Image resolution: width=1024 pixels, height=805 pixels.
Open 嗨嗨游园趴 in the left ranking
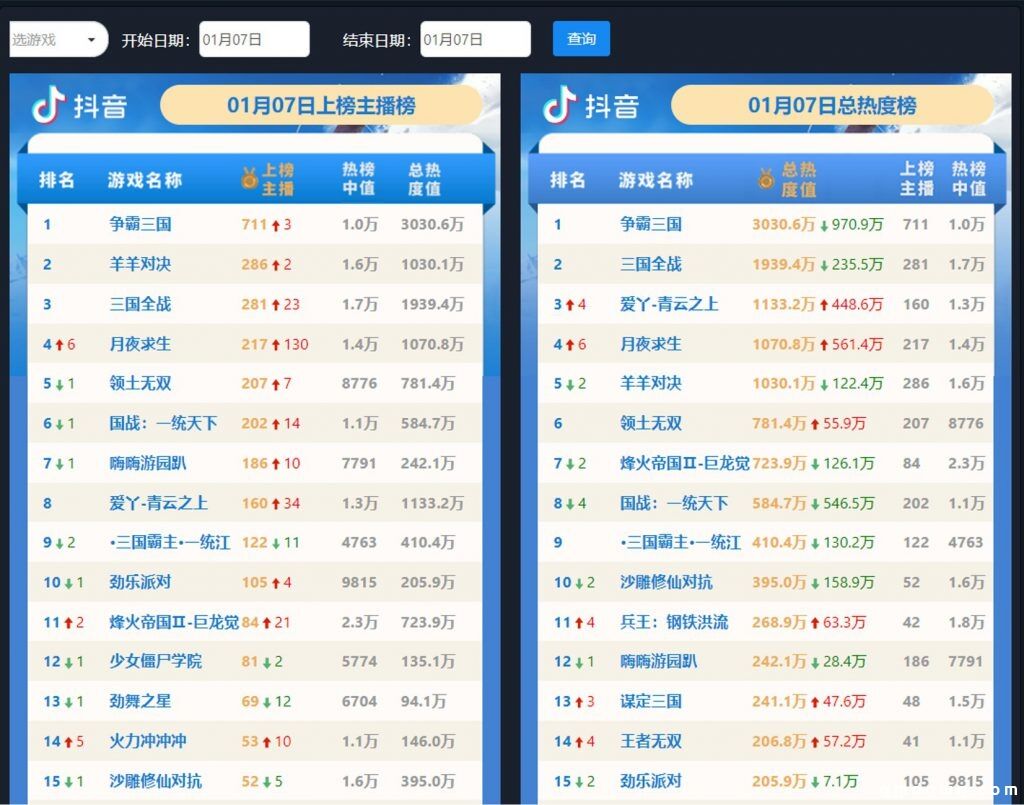[x=148, y=464]
